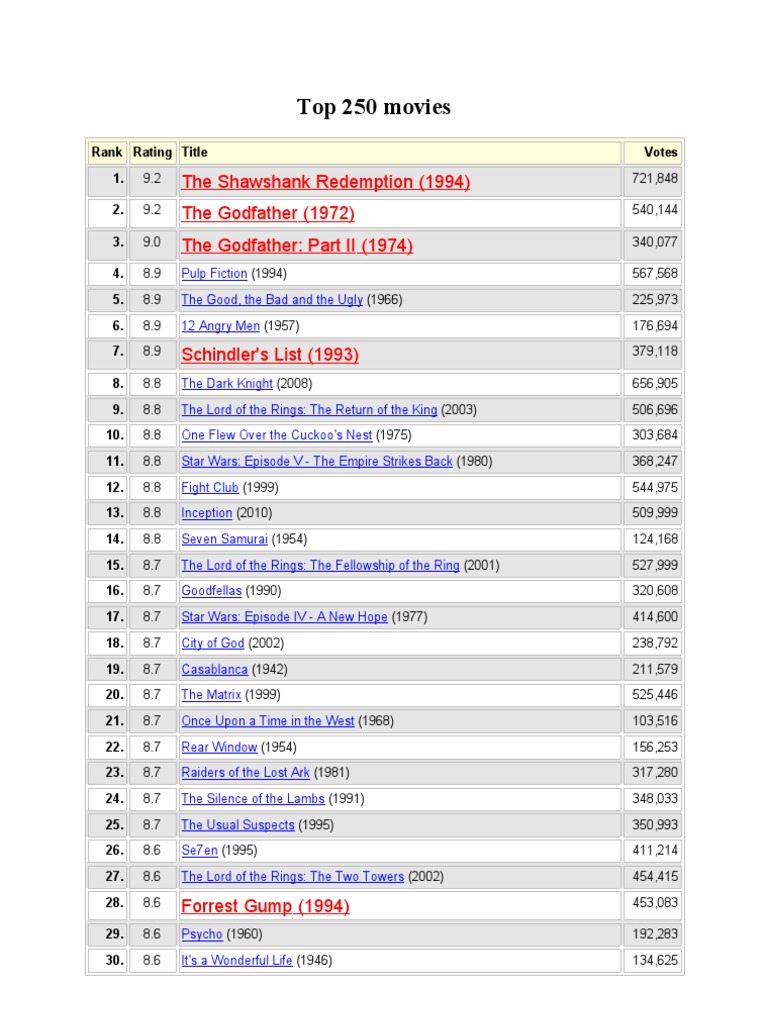Click the vote count 176,694
The width and height of the screenshot is (768, 1024).
click(654, 326)
